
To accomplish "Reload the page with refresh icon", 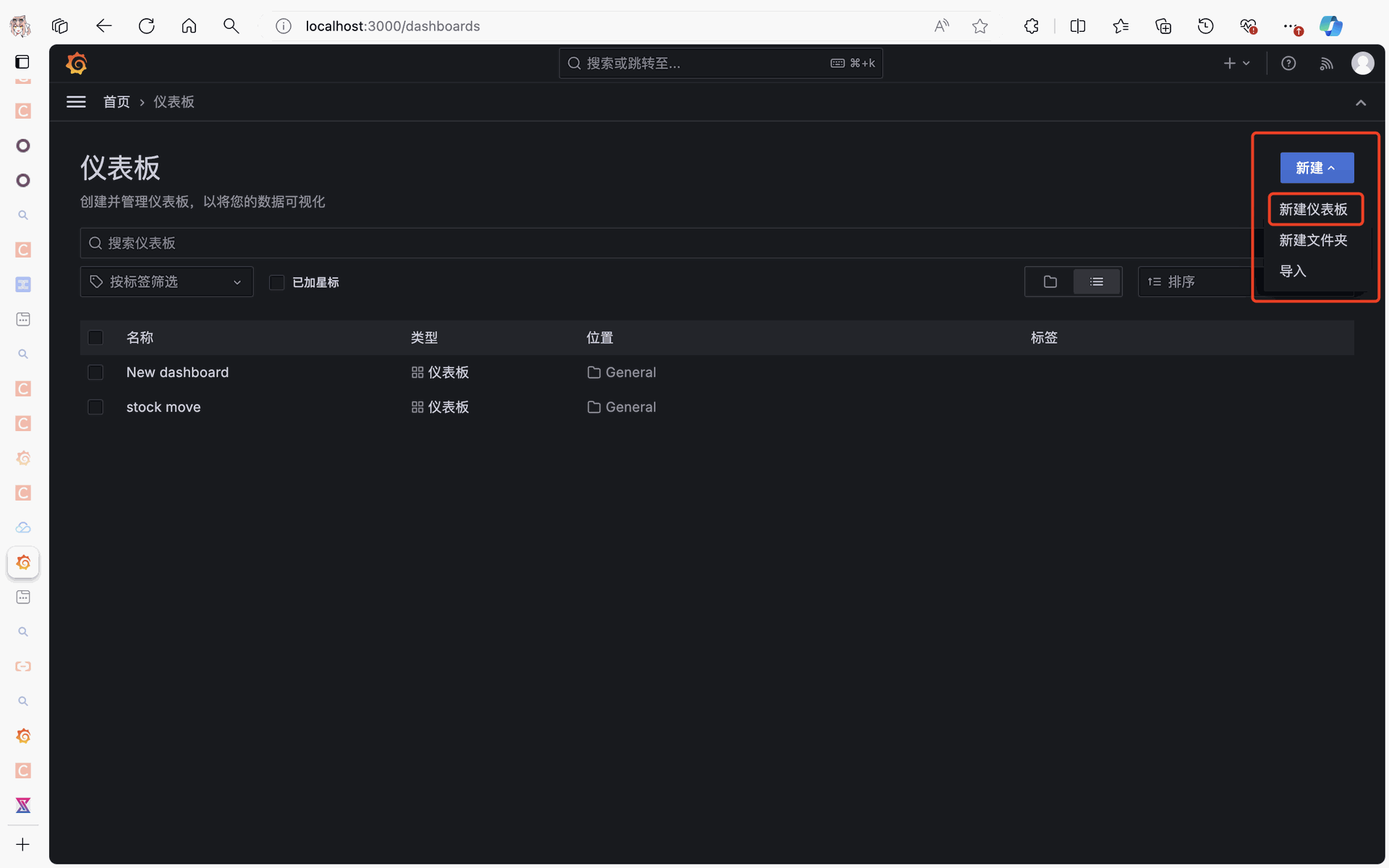I will (x=146, y=26).
